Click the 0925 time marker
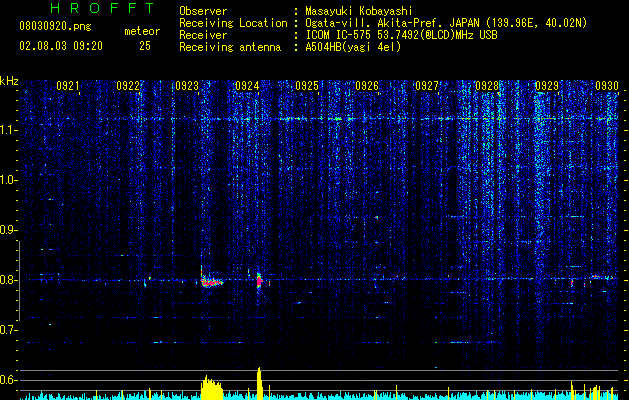Viewport: 629px width, 400px height. click(307, 86)
